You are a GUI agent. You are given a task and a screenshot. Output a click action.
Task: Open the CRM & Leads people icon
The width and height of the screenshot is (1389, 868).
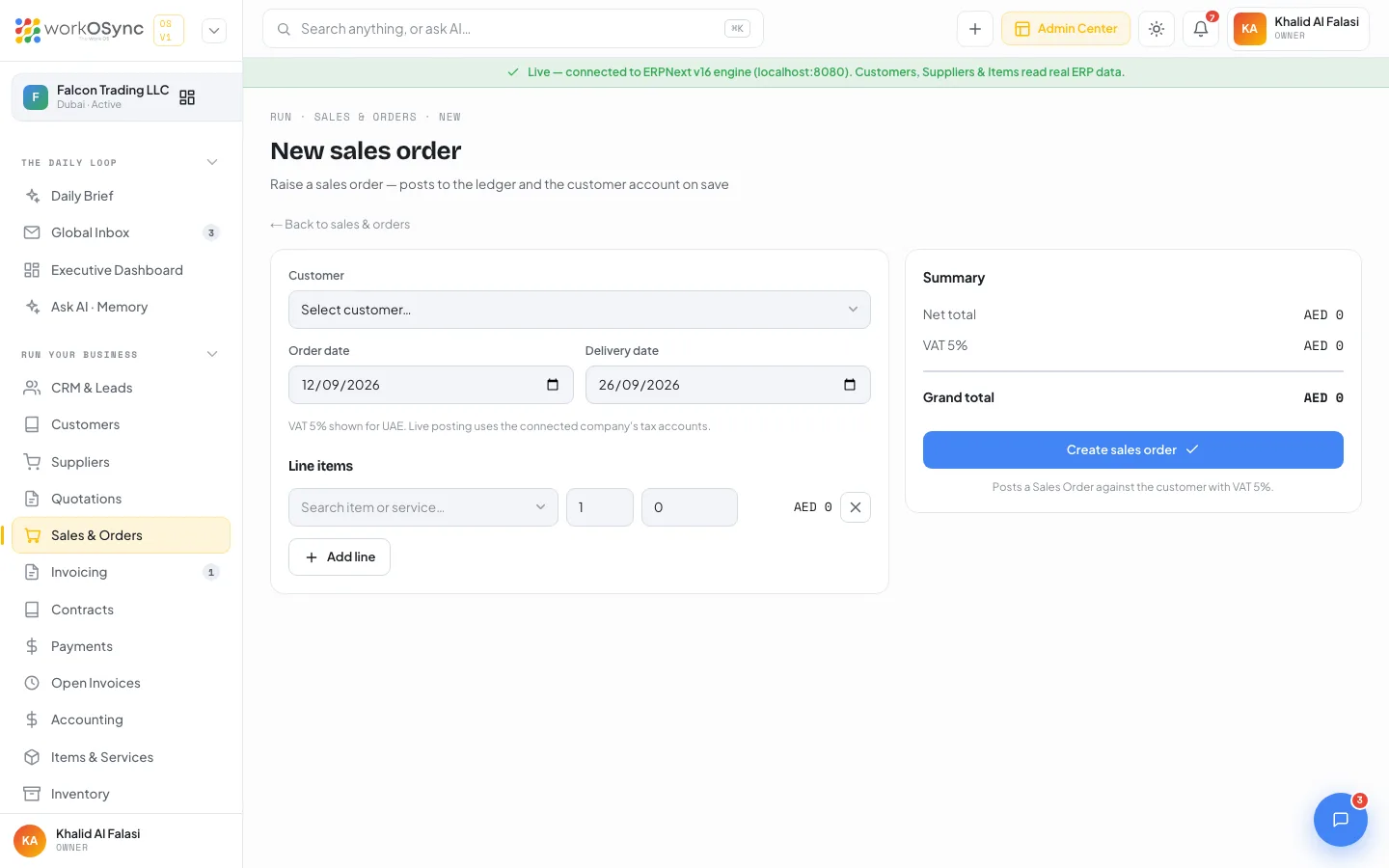[x=32, y=388]
